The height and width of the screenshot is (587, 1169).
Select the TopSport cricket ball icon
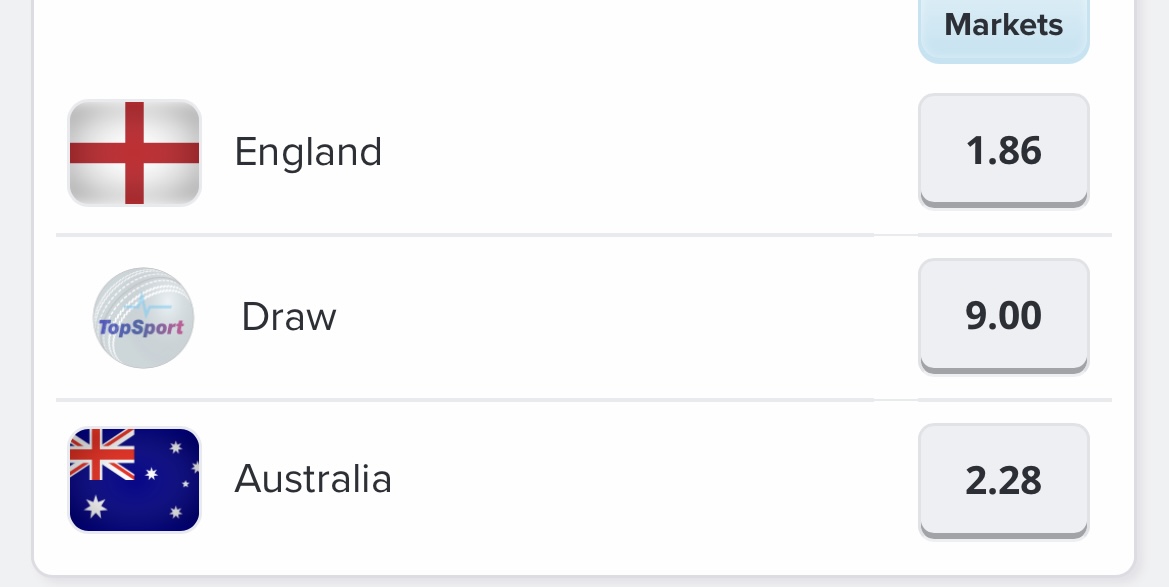(x=143, y=318)
